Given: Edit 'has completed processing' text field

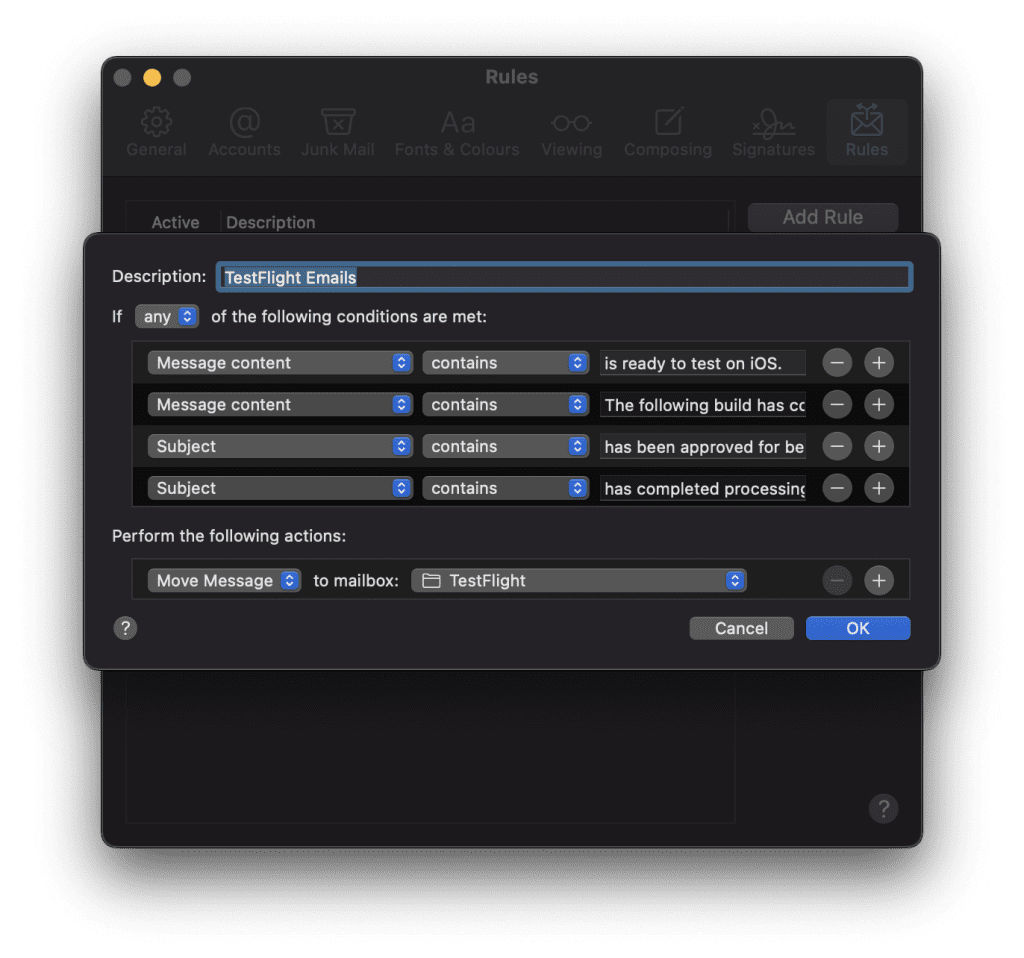Looking at the screenshot, I should 703,488.
